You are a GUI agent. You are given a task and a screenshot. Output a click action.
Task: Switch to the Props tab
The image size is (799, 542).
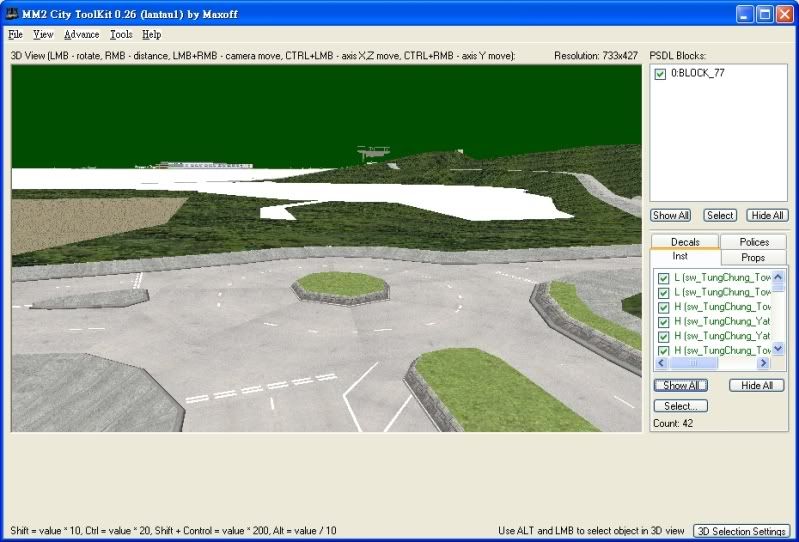coord(753,258)
